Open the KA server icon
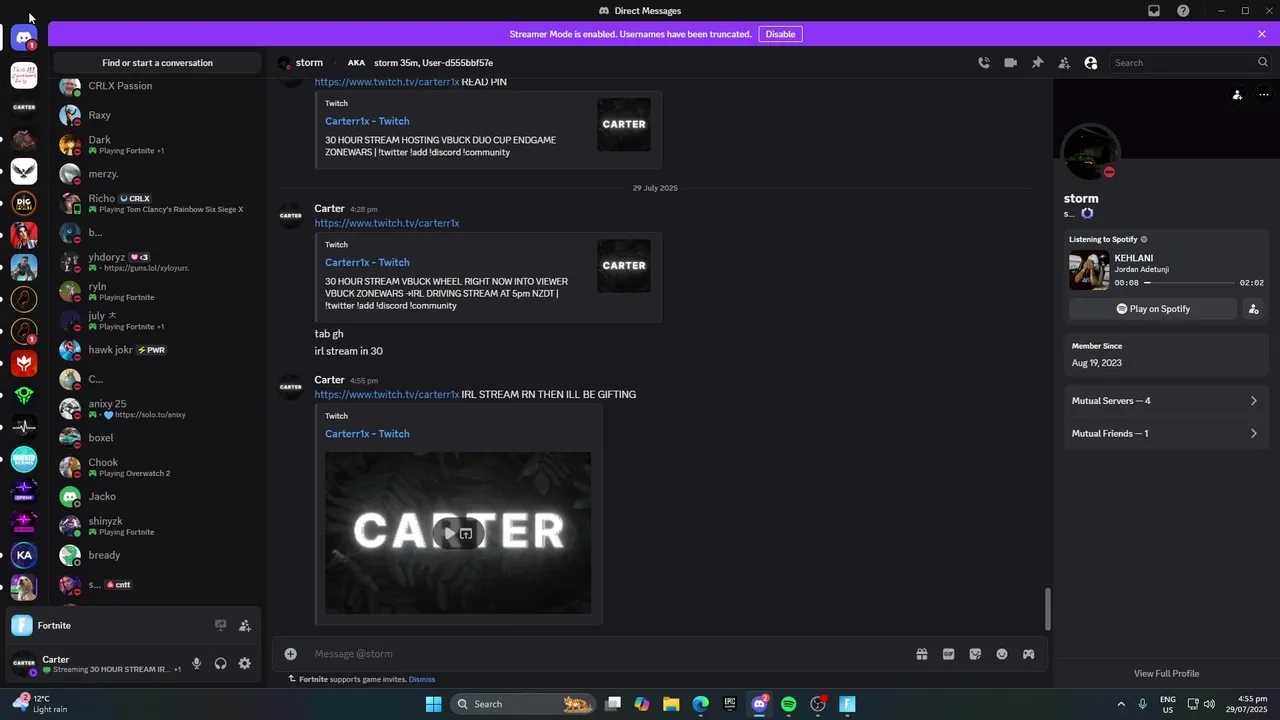This screenshot has height=720, width=1280. (x=24, y=555)
